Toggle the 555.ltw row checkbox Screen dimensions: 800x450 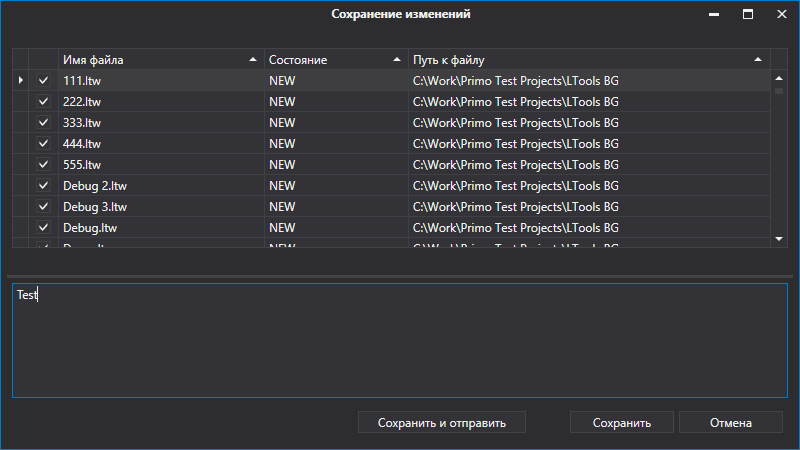pyautogui.click(x=43, y=164)
